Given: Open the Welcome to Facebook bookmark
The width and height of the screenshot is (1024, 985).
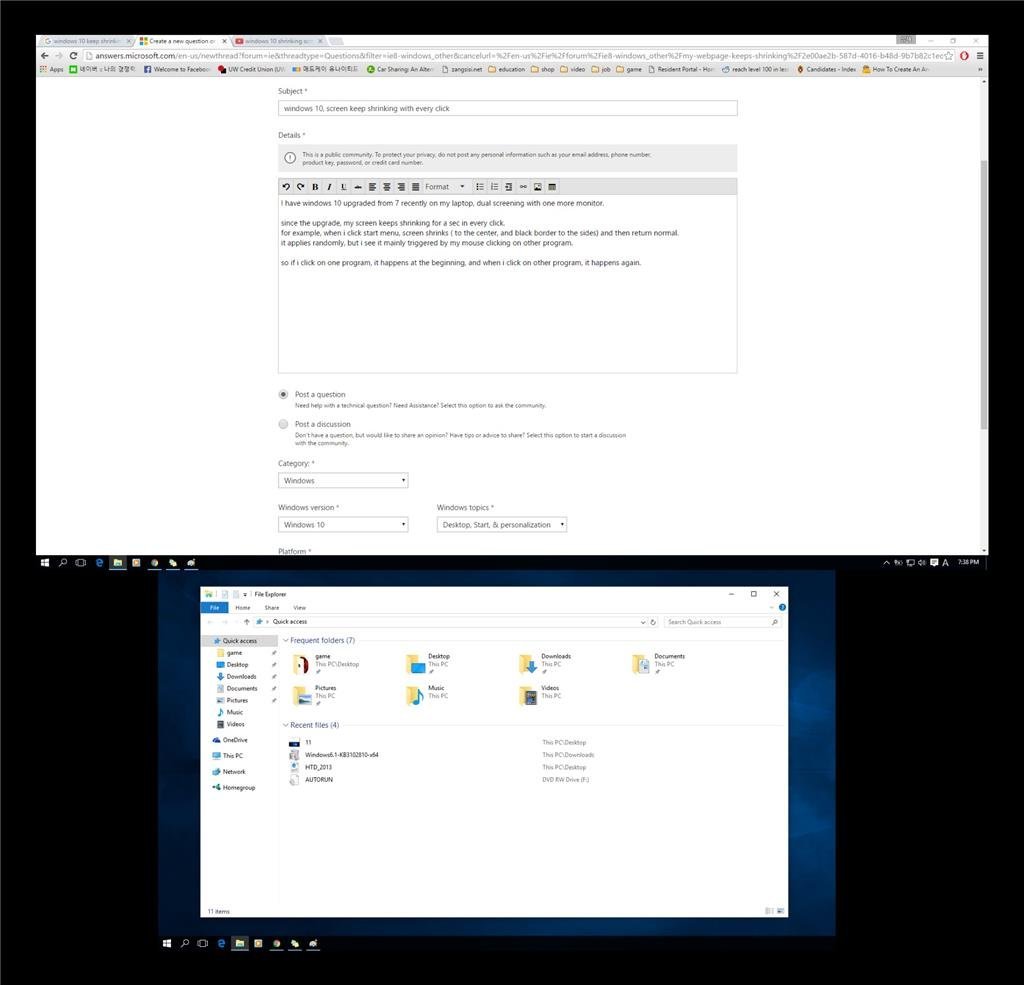Looking at the screenshot, I should click(178, 69).
